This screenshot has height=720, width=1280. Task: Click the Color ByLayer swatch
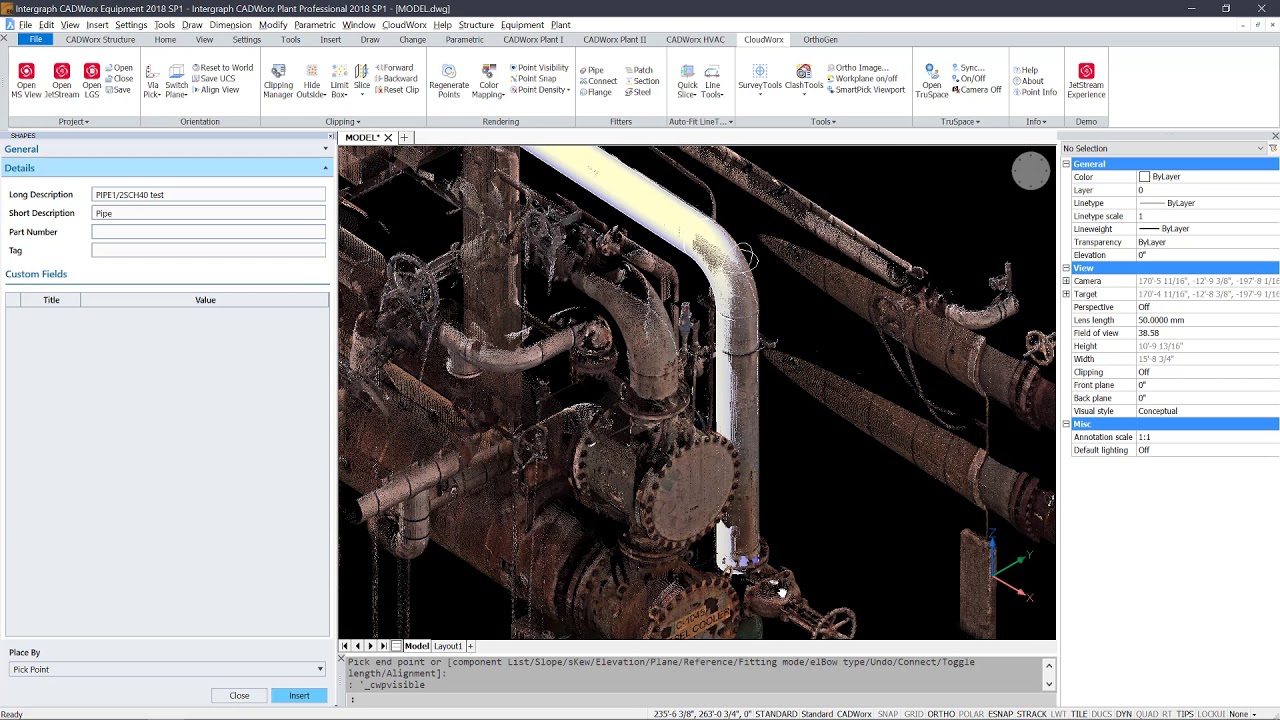pyautogui.click(x=1144, y=177)
